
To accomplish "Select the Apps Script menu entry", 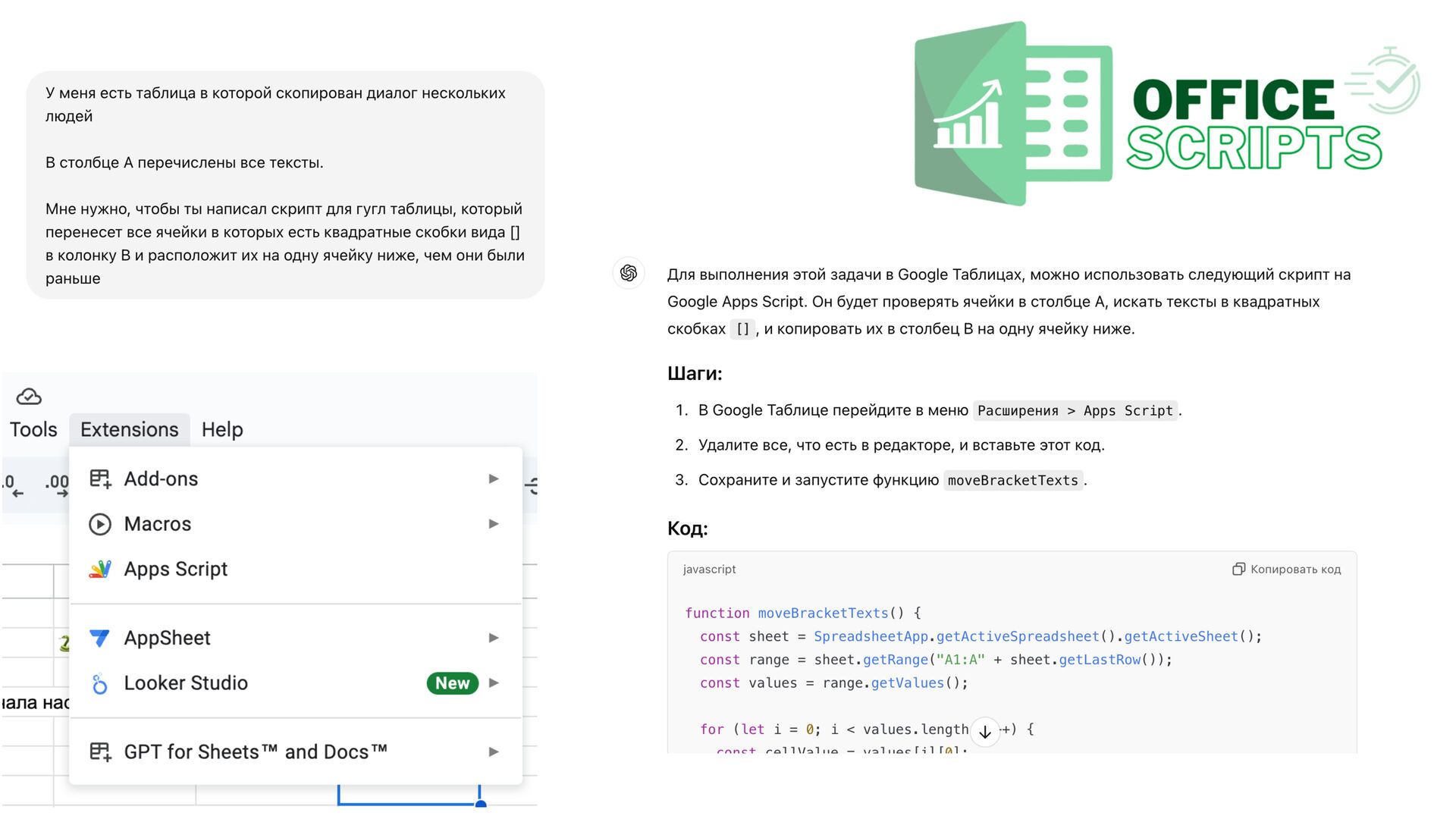I will [176, 569].
